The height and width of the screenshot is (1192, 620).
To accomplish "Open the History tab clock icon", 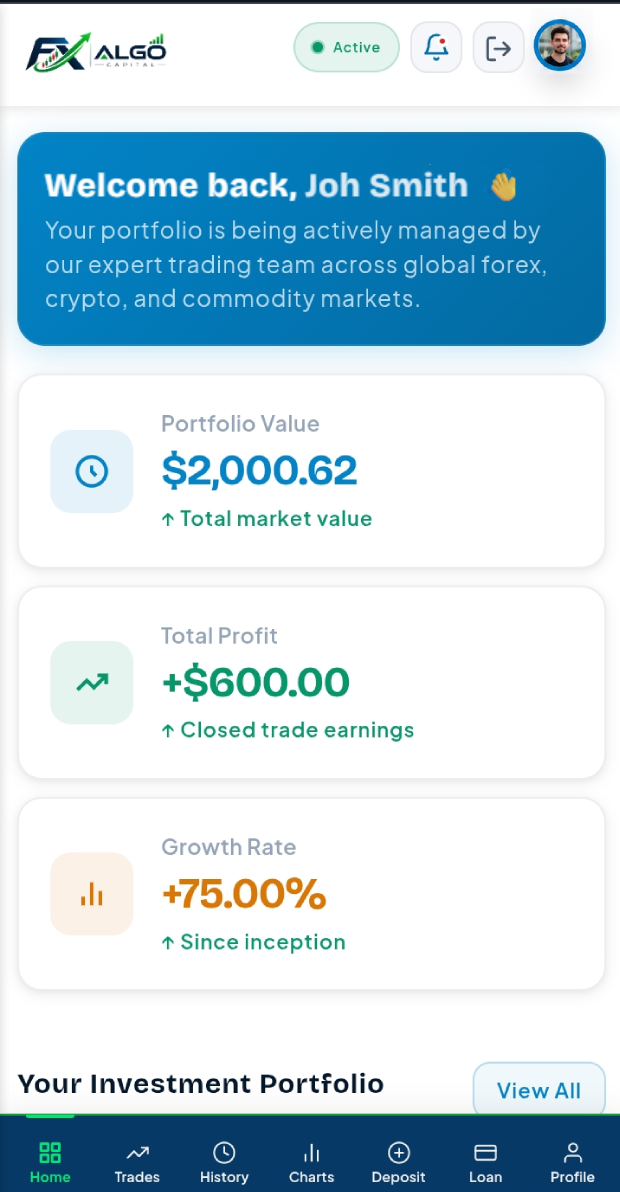I will coord(224,1152).
